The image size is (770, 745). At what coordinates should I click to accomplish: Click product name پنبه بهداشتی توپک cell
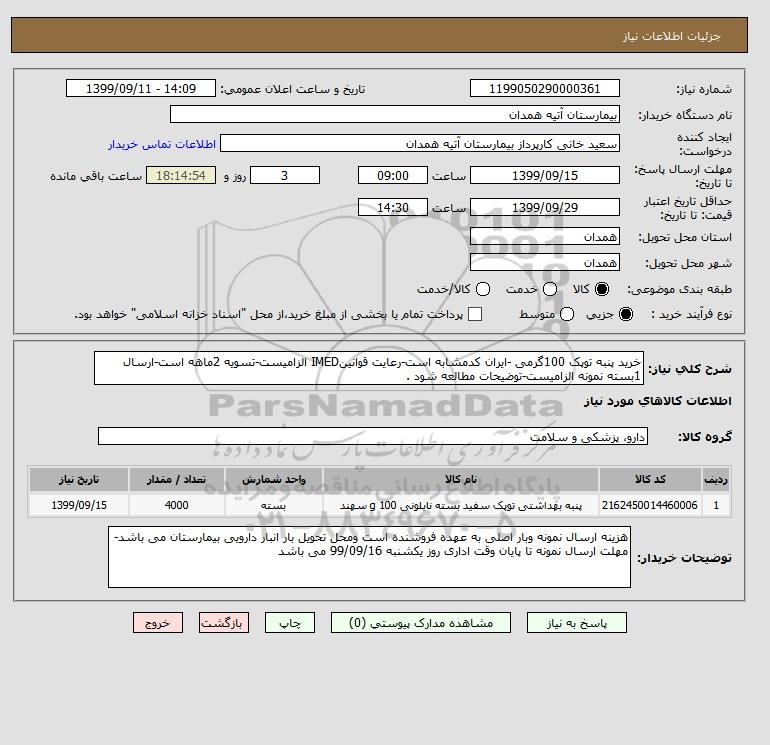(461, 505)
